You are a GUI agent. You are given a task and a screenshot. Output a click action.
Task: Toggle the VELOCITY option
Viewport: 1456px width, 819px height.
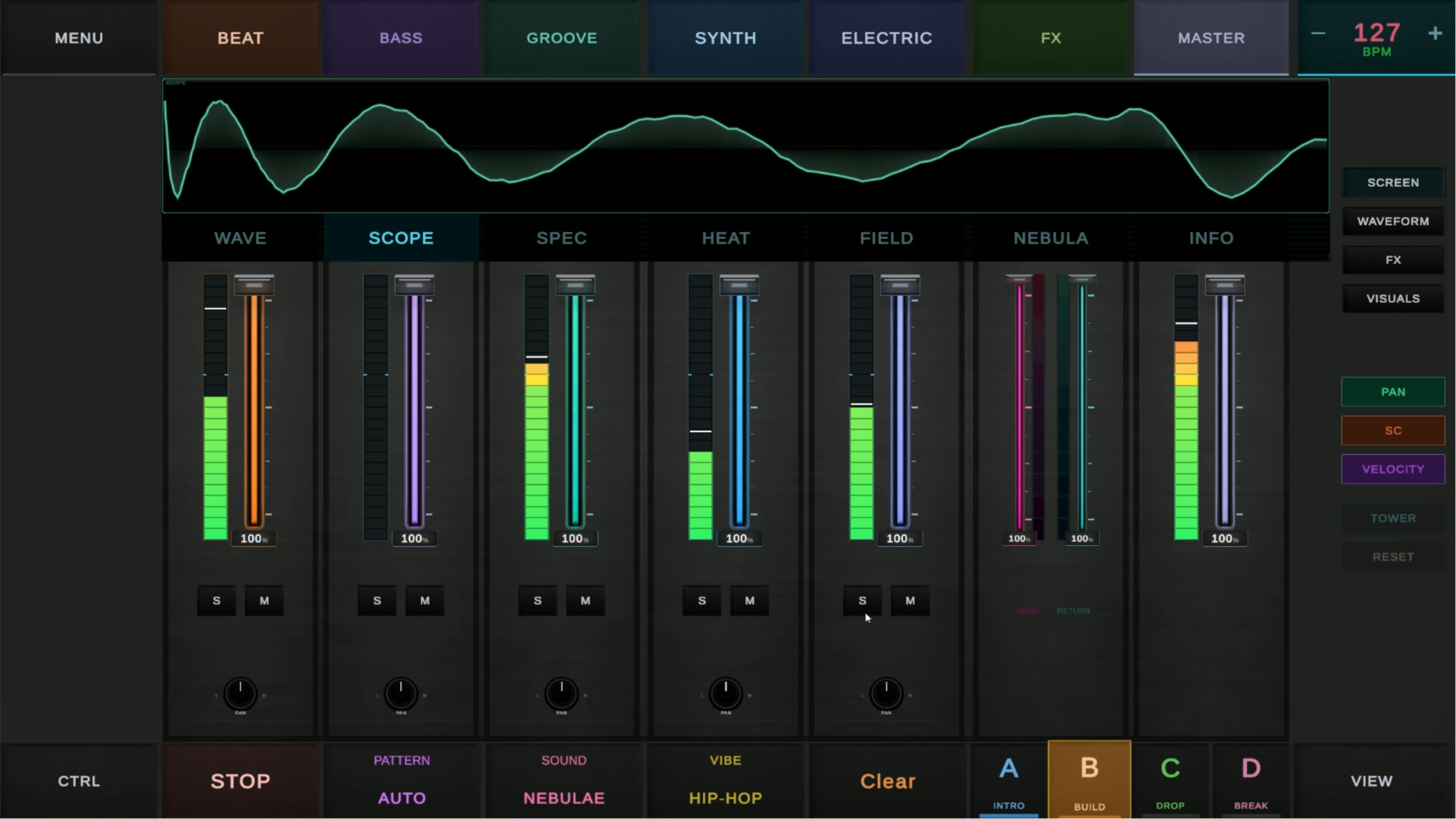pyautogui.click(x=1393, y=469)
